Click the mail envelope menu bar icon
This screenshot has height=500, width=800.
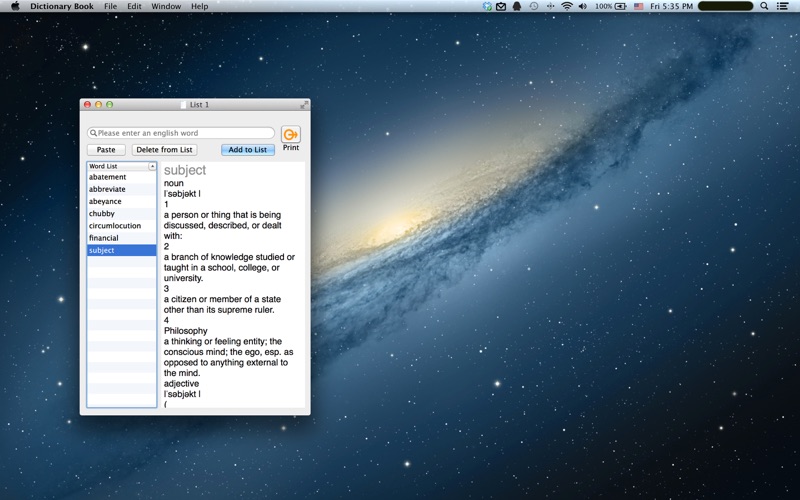(x=501, y=6)
